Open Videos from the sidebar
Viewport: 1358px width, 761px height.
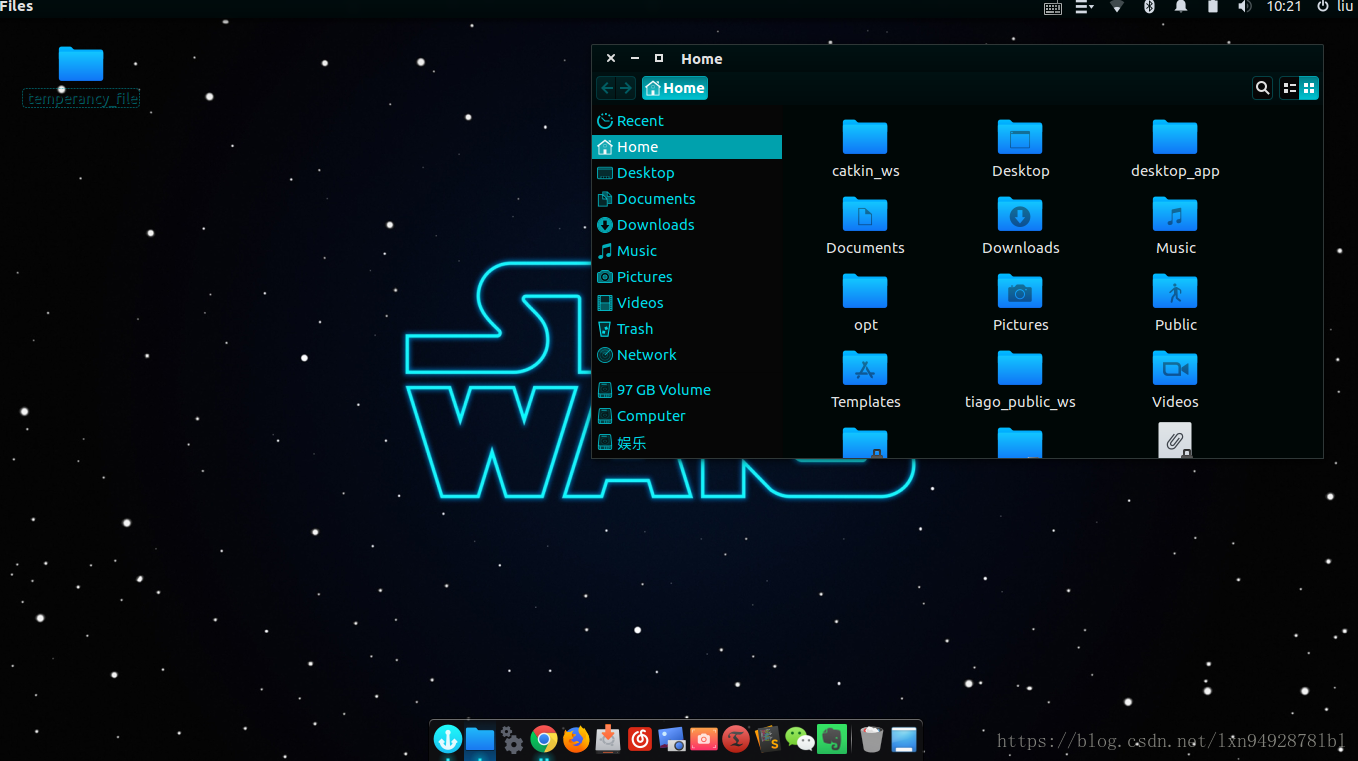pyautogui.click(x=687, y=303)
